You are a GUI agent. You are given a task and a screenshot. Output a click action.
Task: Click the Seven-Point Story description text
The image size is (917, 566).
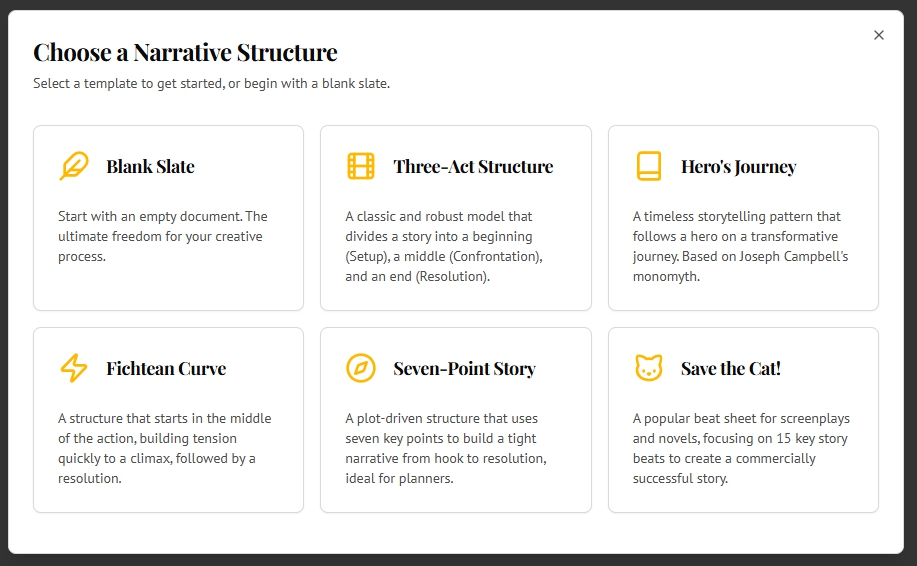(446, 448)
